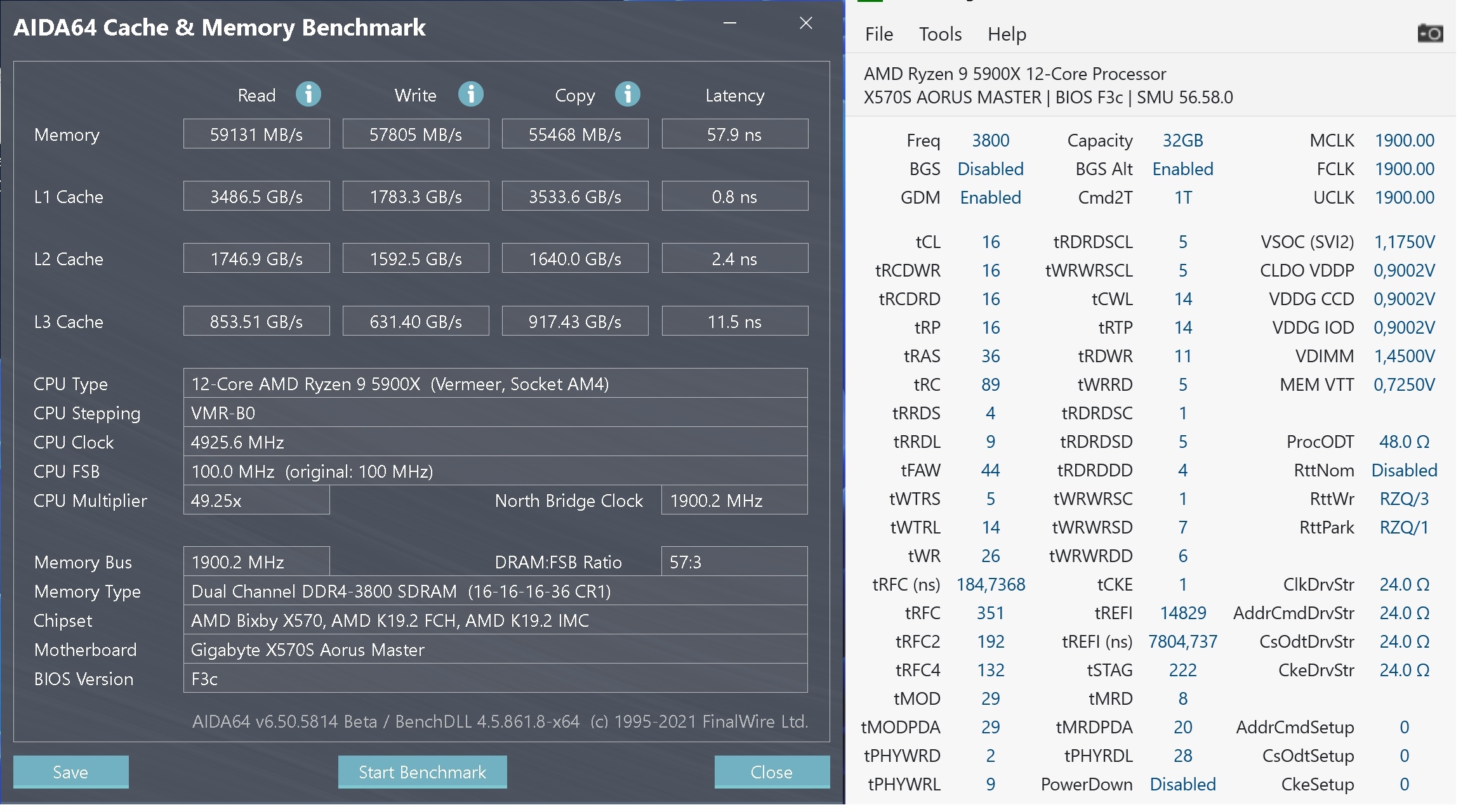Close AIDA64 window with the X icon
The image size is (1463, 812).
806,23
